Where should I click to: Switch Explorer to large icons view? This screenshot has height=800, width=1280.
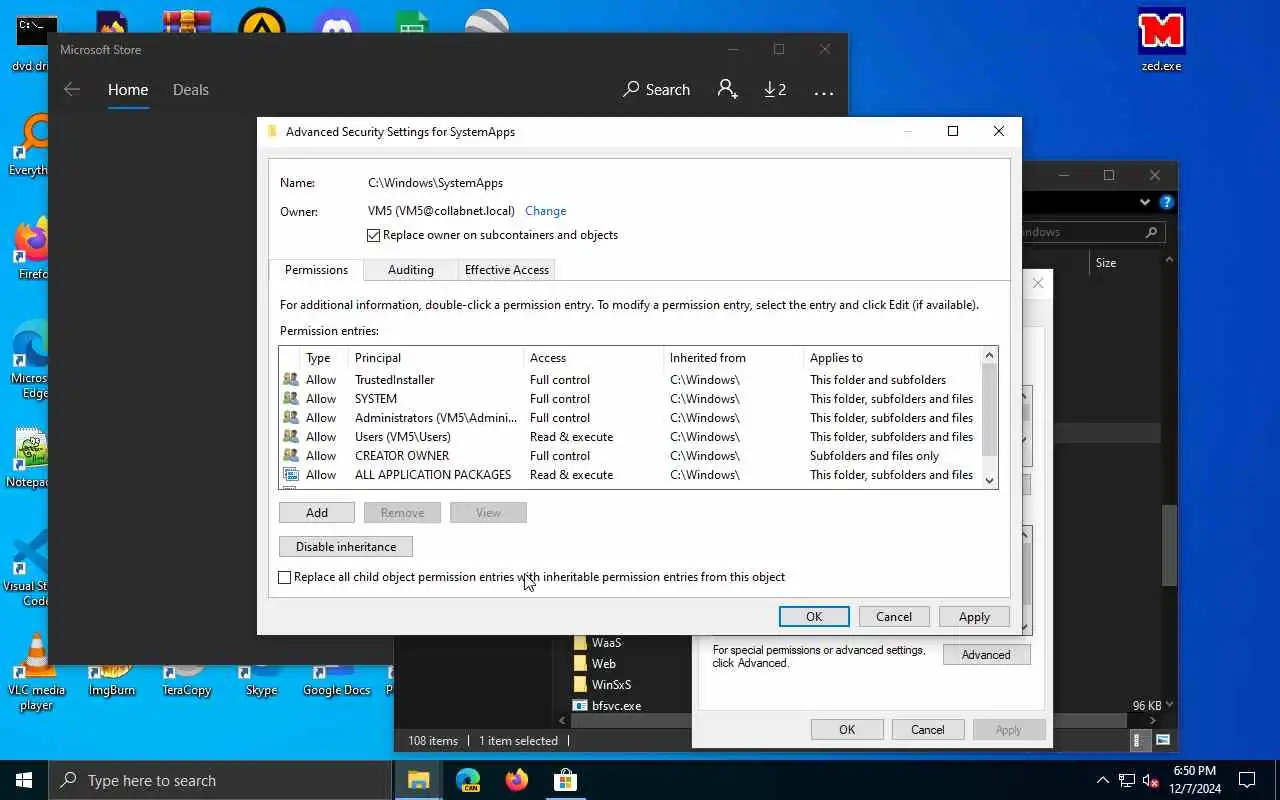coord(1163,741)
